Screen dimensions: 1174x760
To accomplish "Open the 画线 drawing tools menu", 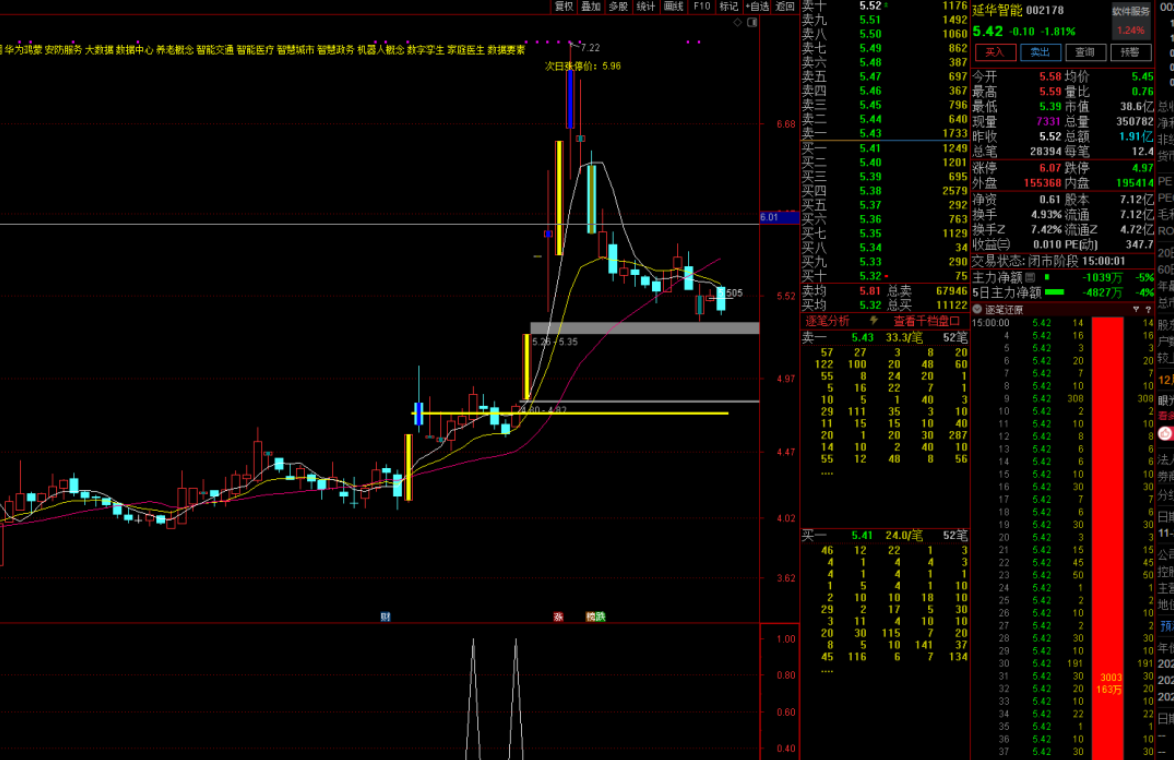I will click(674, 6).
